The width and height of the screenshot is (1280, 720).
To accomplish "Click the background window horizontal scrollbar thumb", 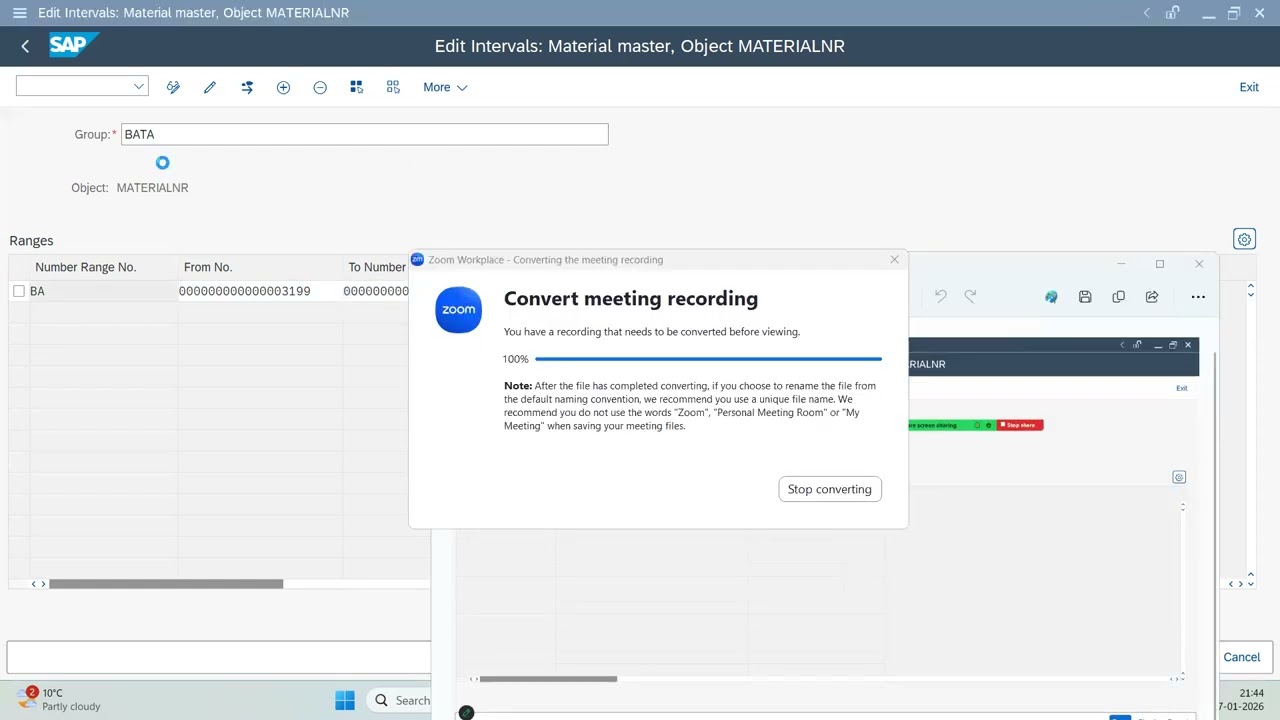I will pos(548,679).
